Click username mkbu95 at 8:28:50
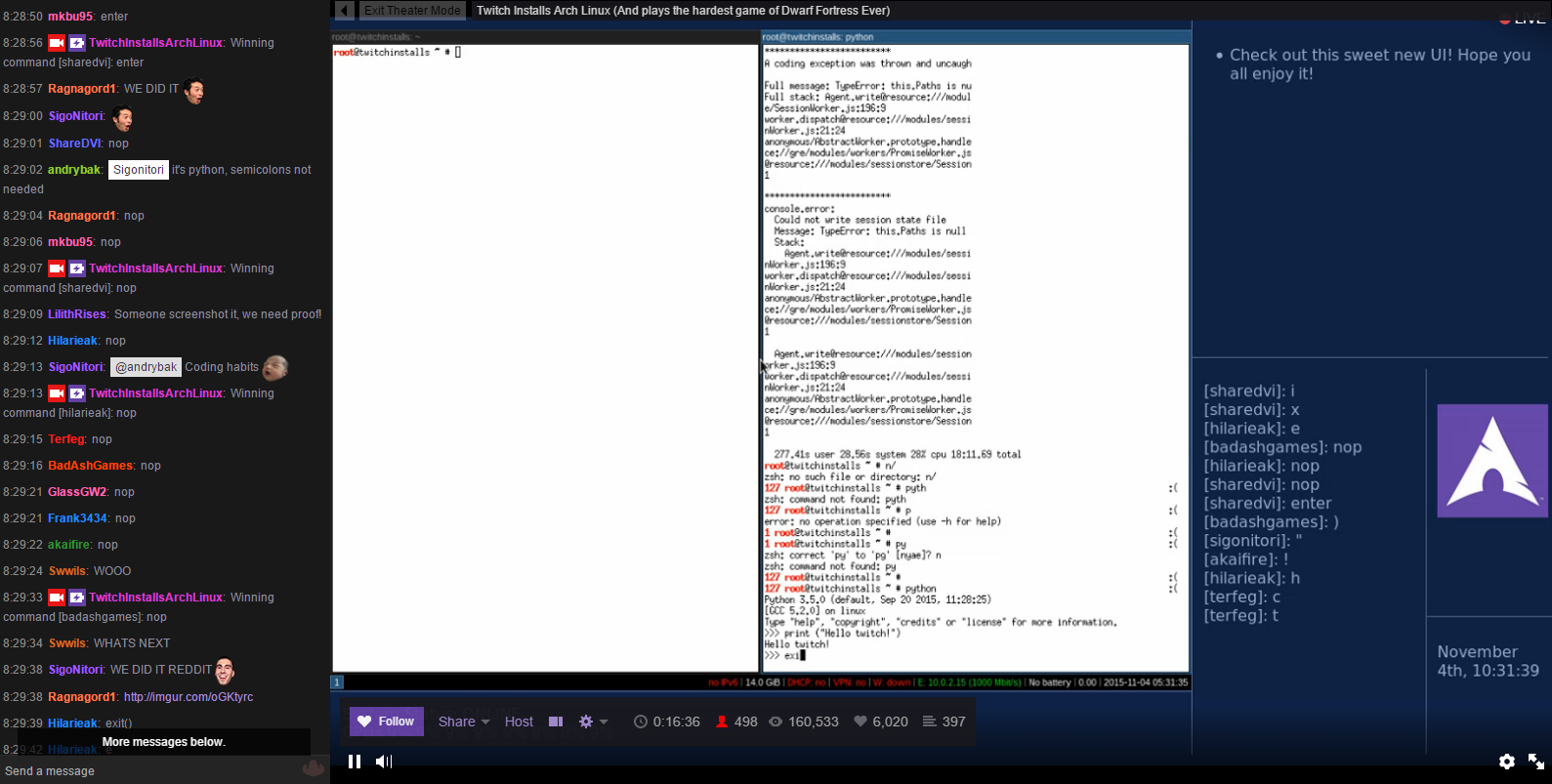The image size is (1552, 784). [70, 17]
